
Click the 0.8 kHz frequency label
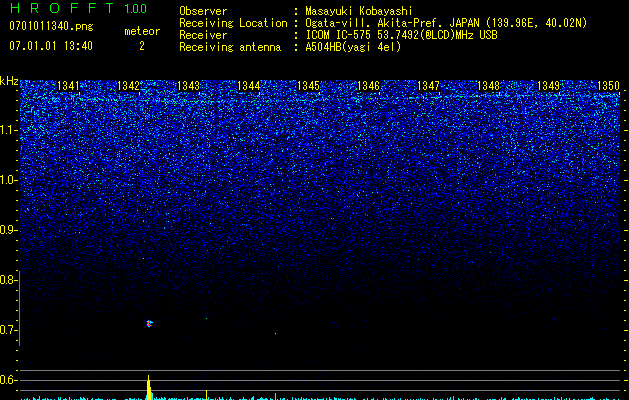[9, 280]
